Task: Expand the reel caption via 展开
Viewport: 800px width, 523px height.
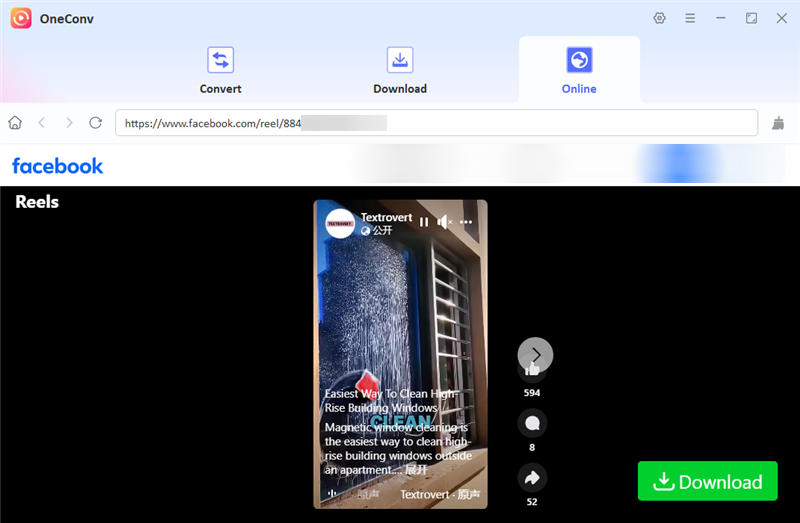Action: tap(415, 469)
